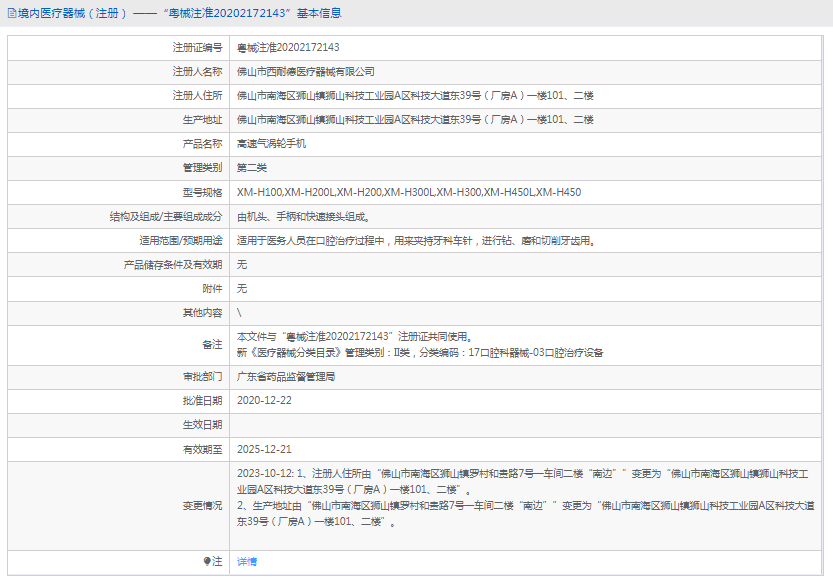Select expiry date 2025-12-21
Viewport: 833px width, 579px height.
[264, 449]
